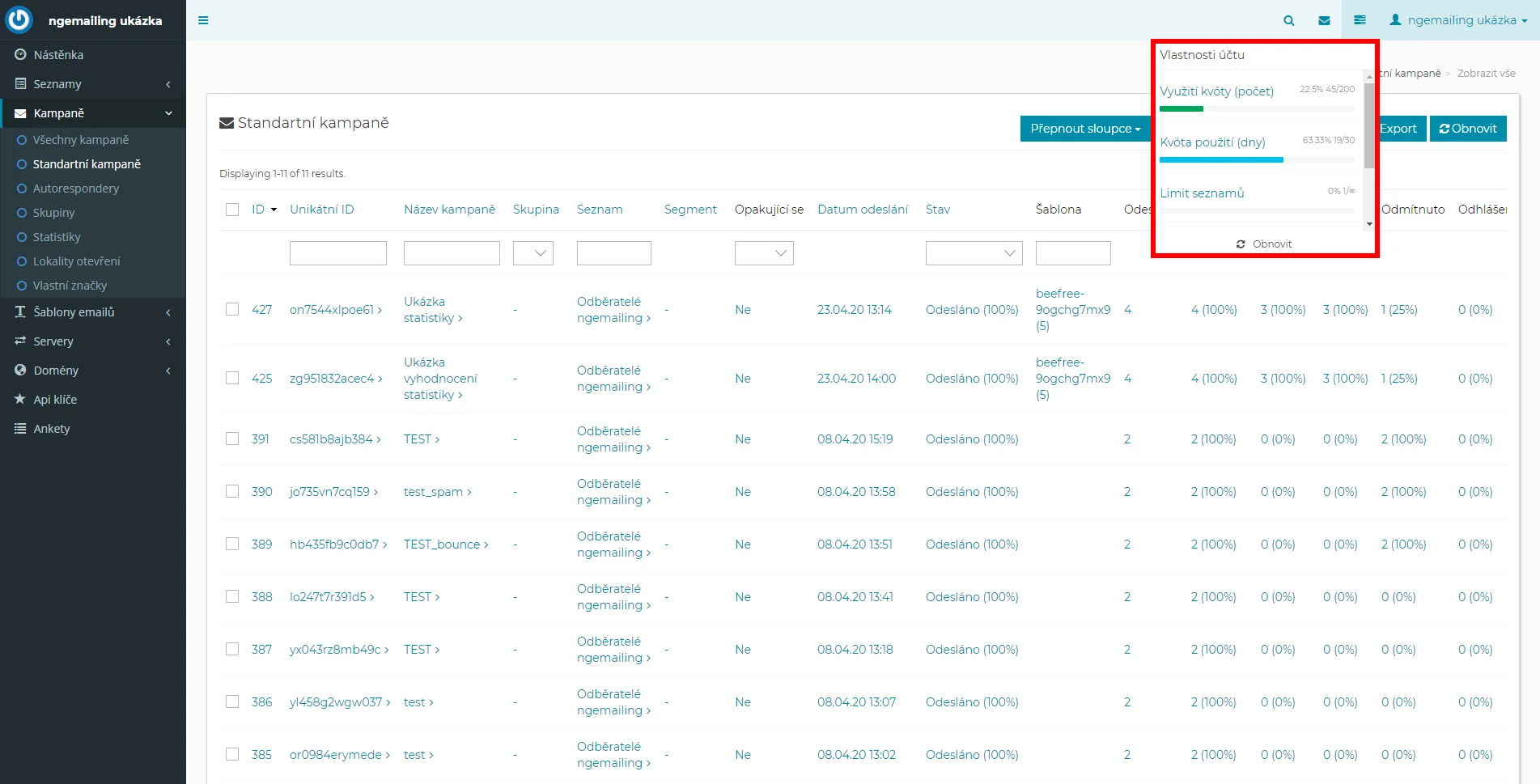Open the envelope messages icon
The height and width of the screenshot is (784, 1540).
pos(1324,20)
